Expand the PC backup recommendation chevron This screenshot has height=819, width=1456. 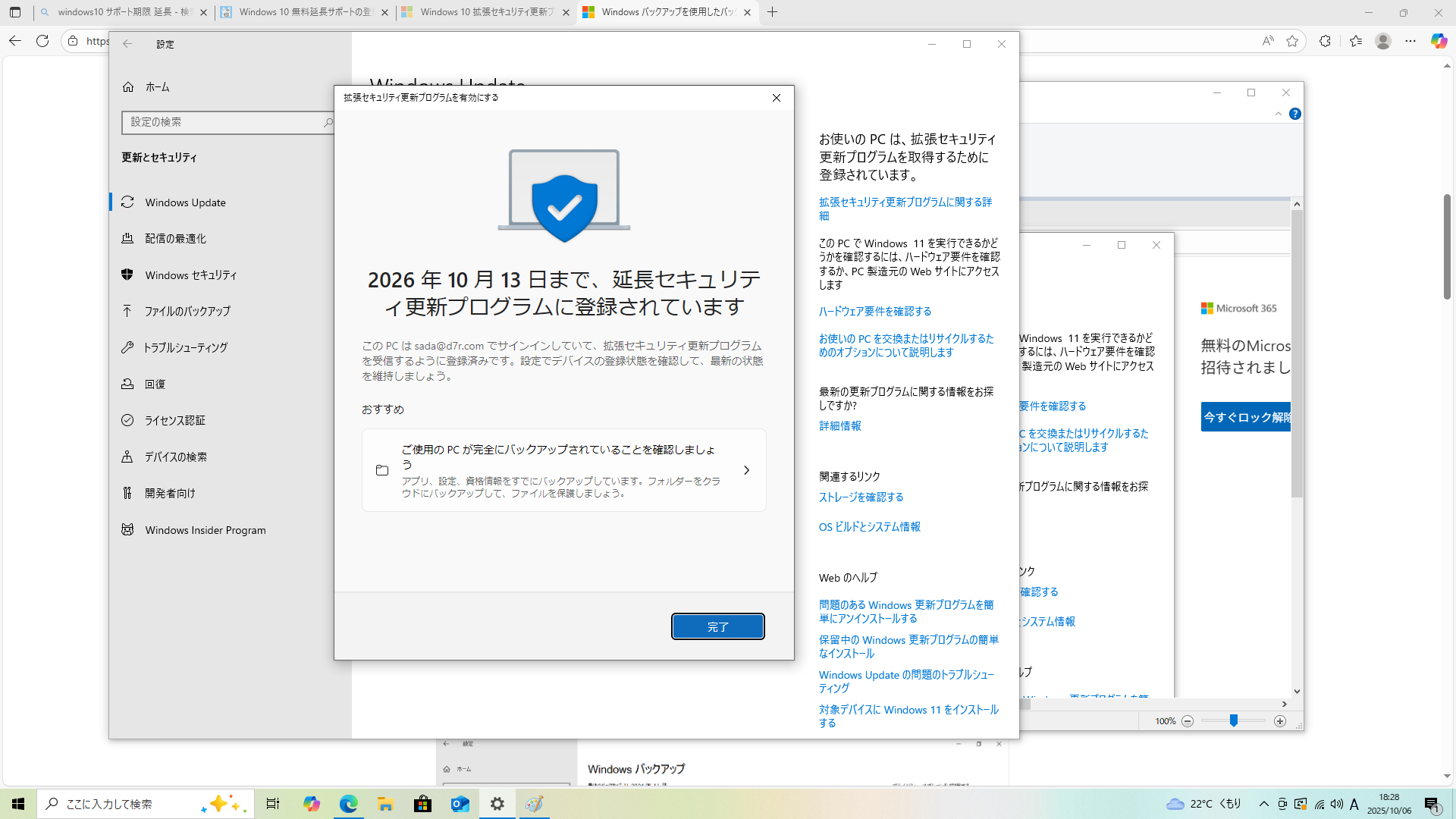746,470
